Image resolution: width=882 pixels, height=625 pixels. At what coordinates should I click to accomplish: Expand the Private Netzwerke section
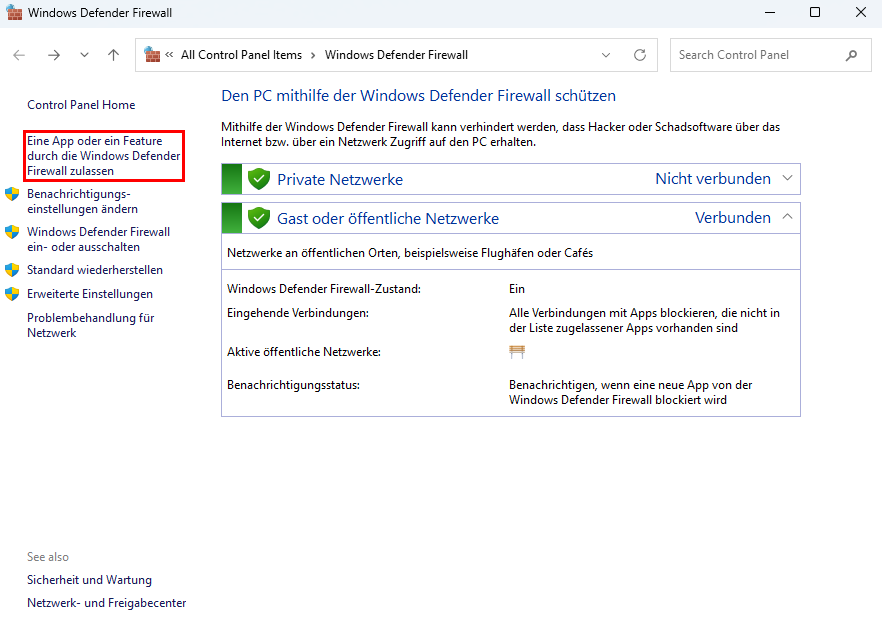click(x=787, y=179)
